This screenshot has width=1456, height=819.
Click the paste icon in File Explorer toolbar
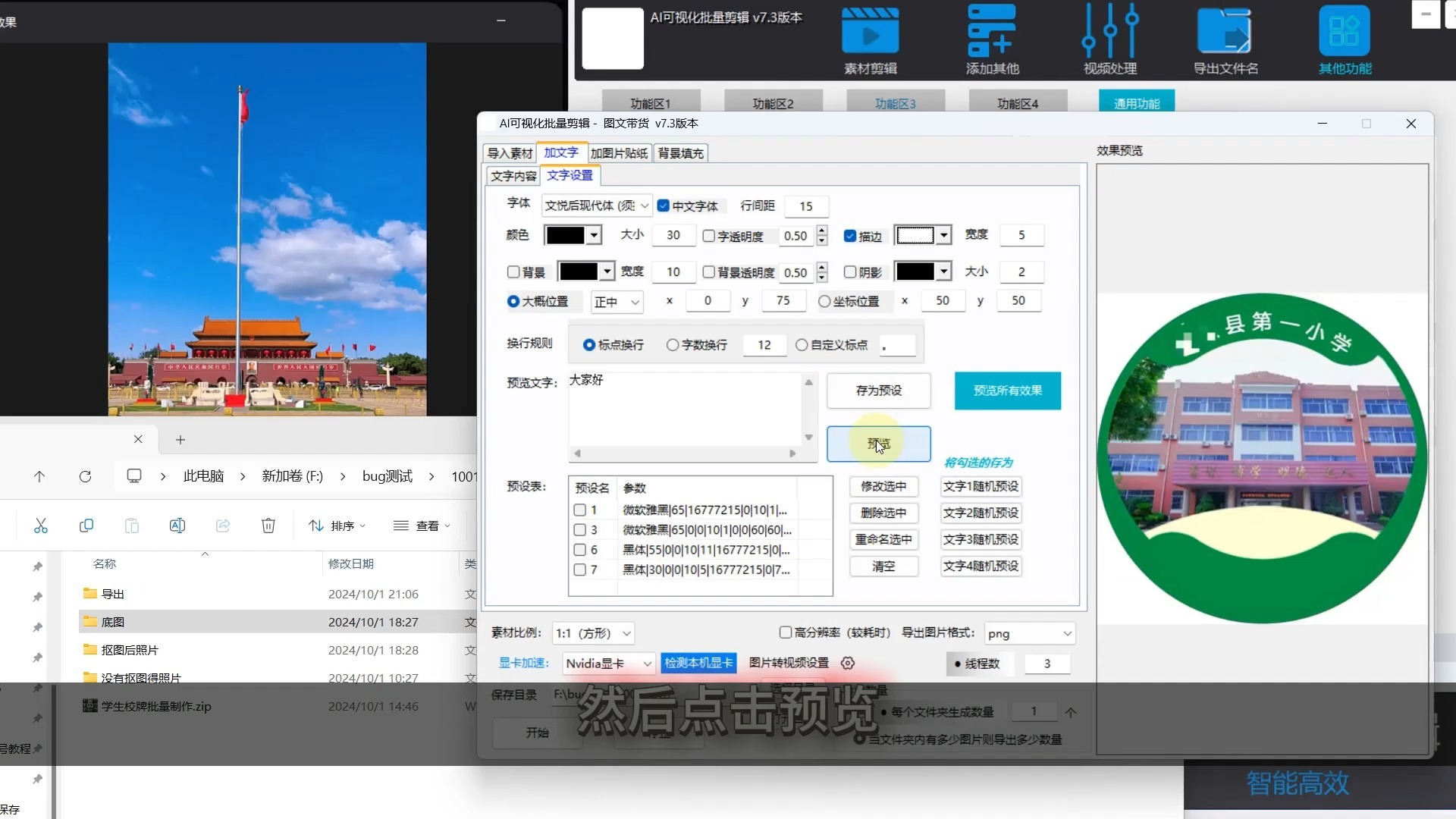[x=132, y=526]
